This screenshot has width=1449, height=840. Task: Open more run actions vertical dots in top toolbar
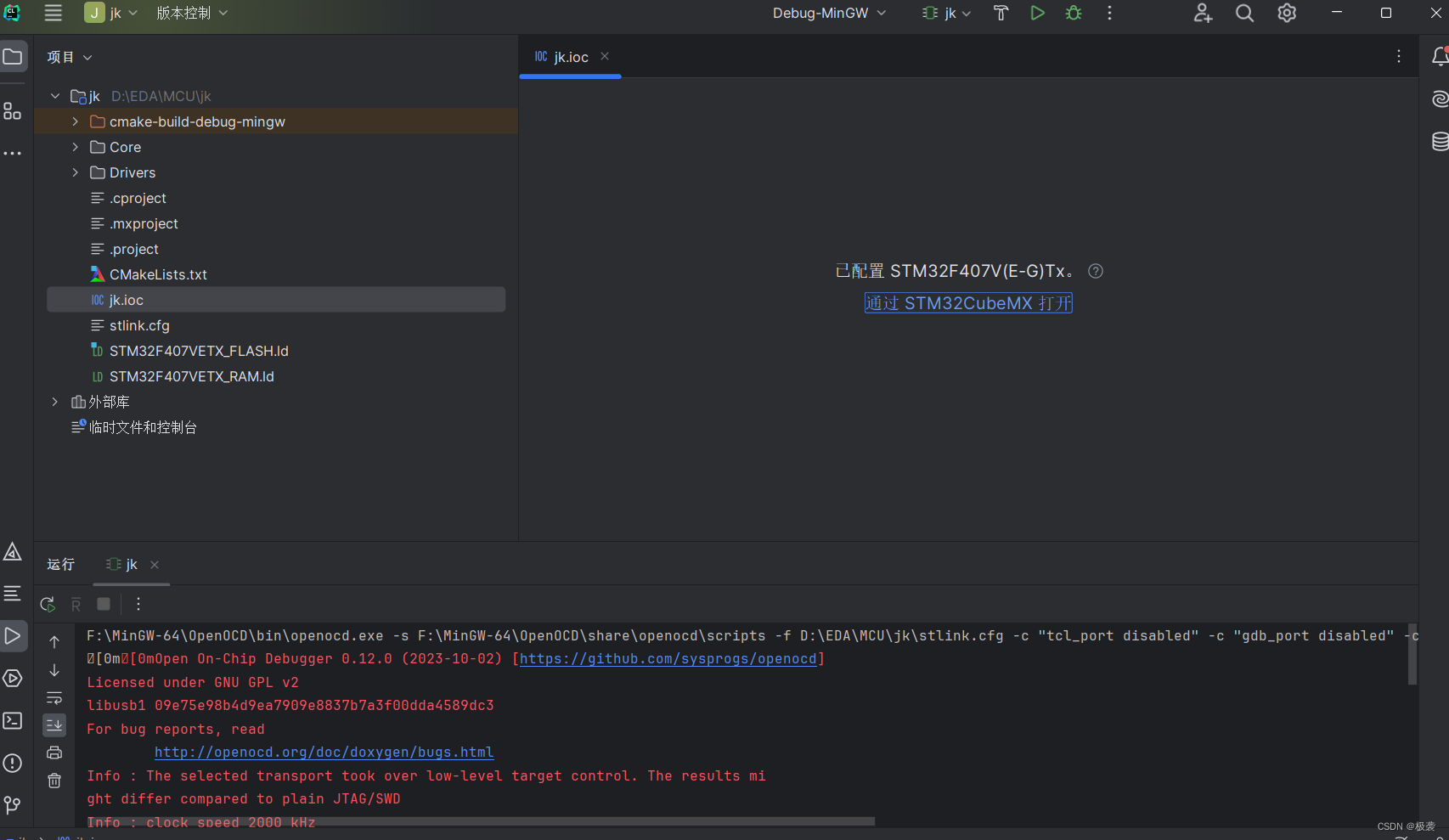pos(1109,13)
